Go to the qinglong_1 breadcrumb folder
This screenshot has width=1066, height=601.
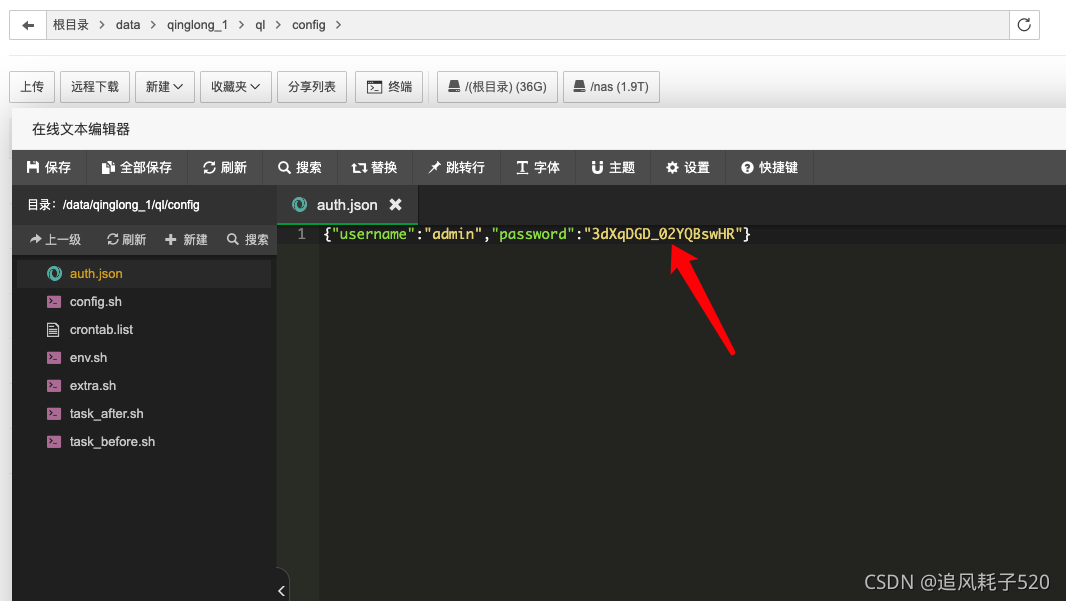197,25
